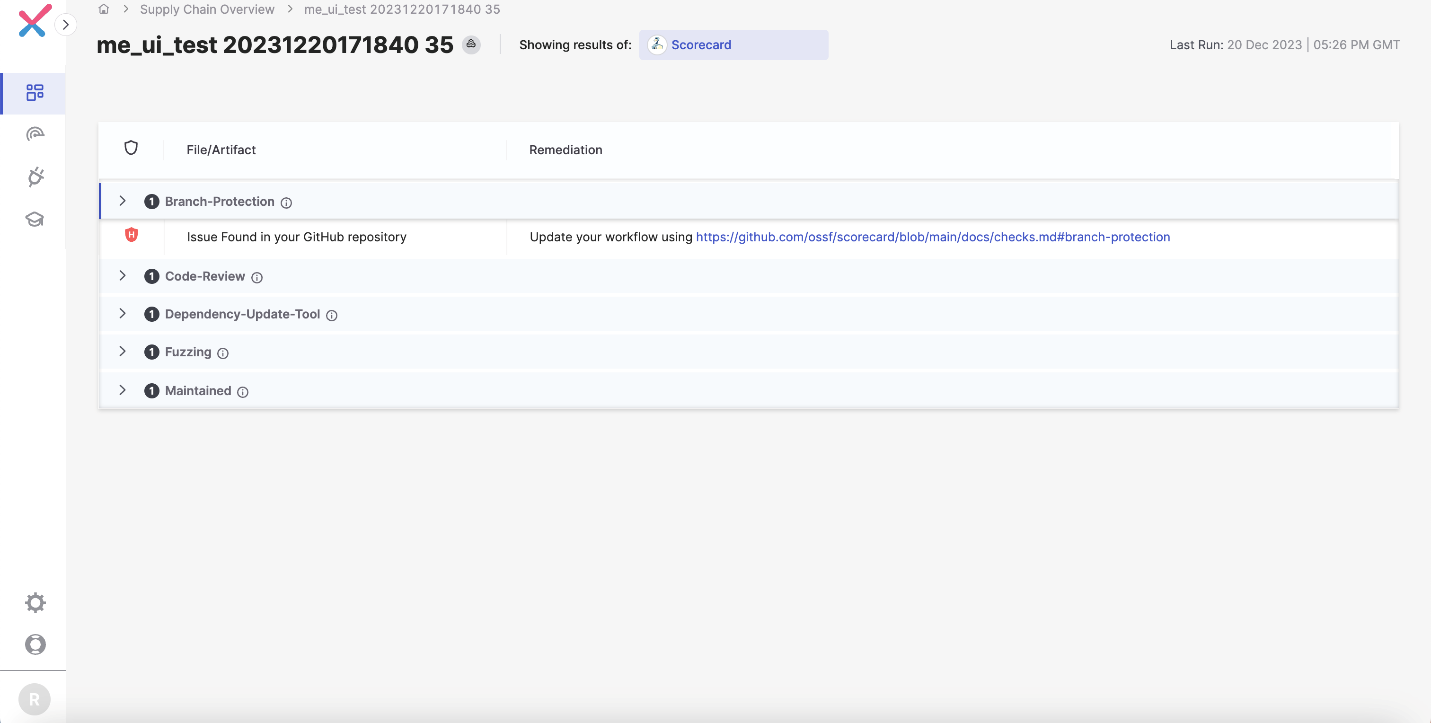This screenshot has height=723, width=1431.
Task: Click the 'Showing results of:' label
Action: coord(575,45)
